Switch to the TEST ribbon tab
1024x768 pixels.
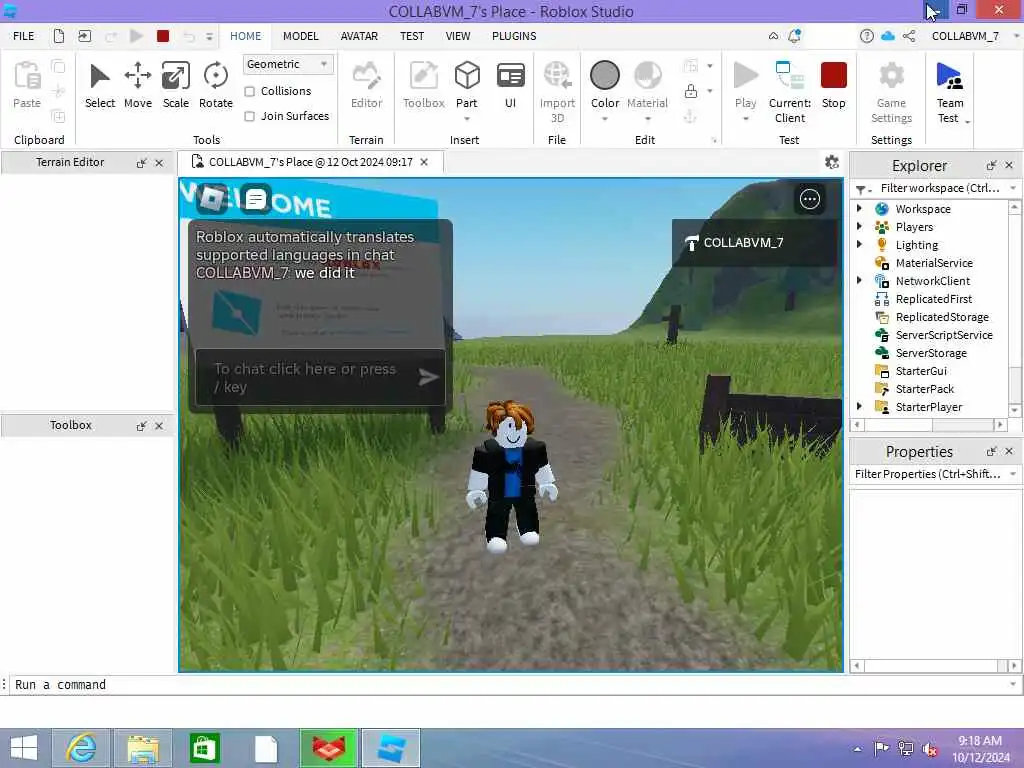coord(412,36)
